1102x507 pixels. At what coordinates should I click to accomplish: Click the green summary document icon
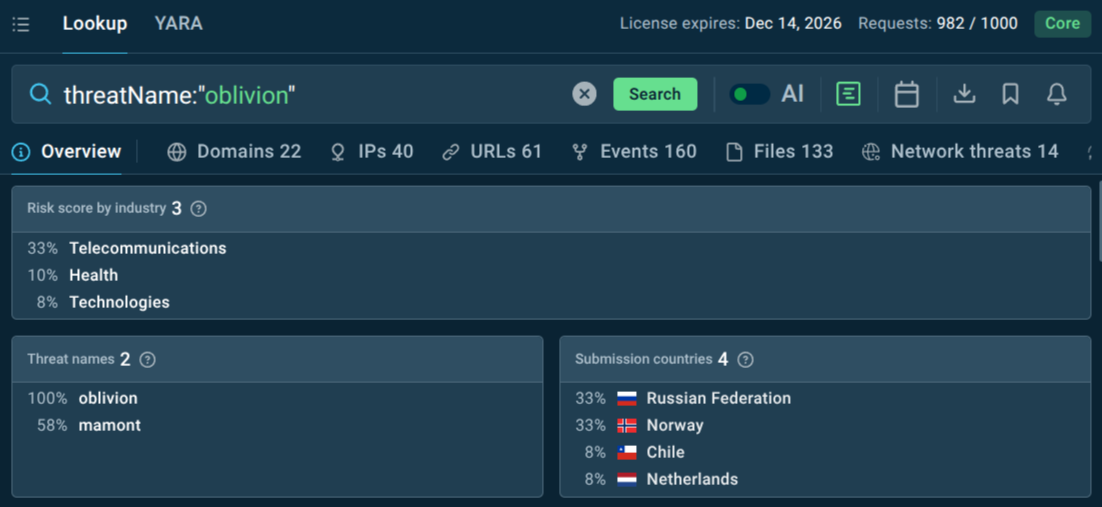pos(848,94)
